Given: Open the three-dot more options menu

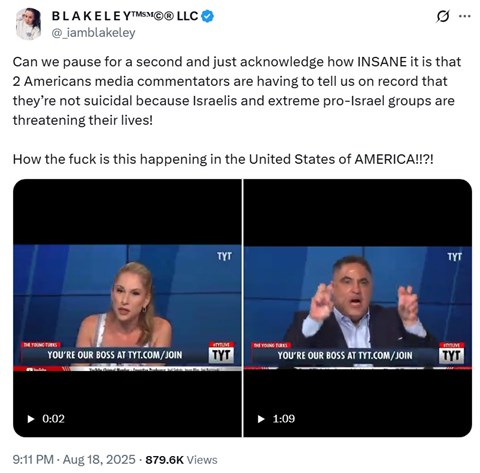Looking at the screenshot, I should click(465, 16).
